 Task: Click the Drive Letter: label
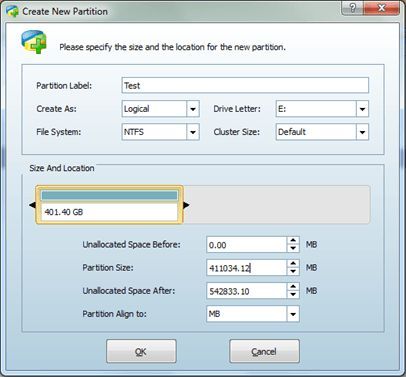[x=237, y=109]
